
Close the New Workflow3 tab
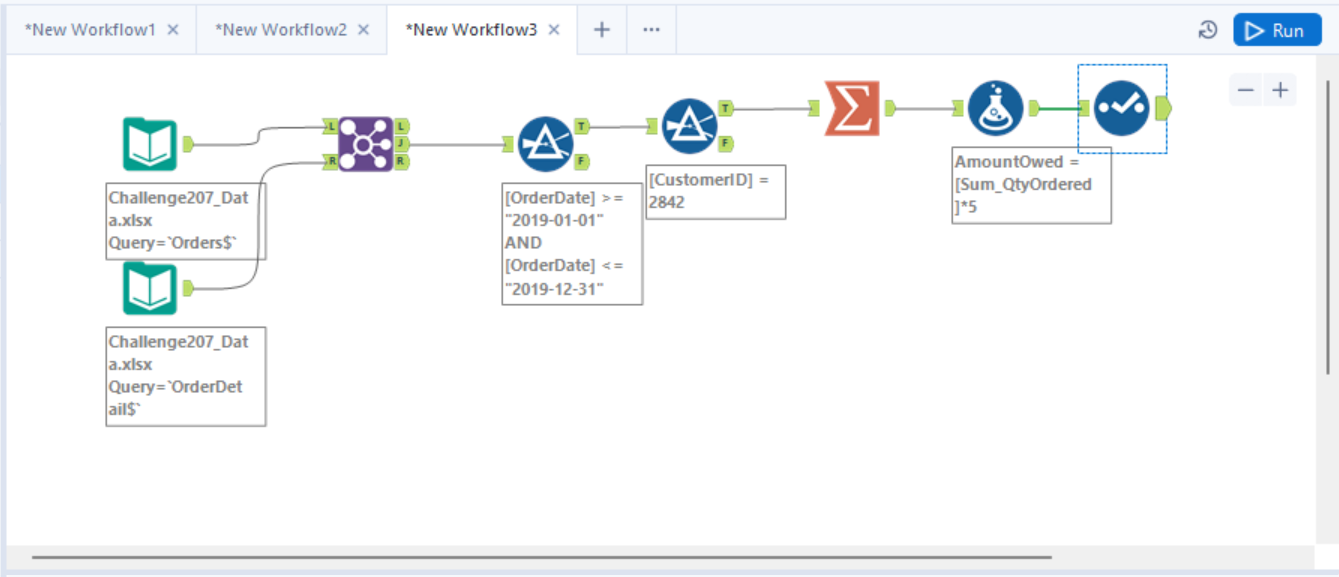554,30
